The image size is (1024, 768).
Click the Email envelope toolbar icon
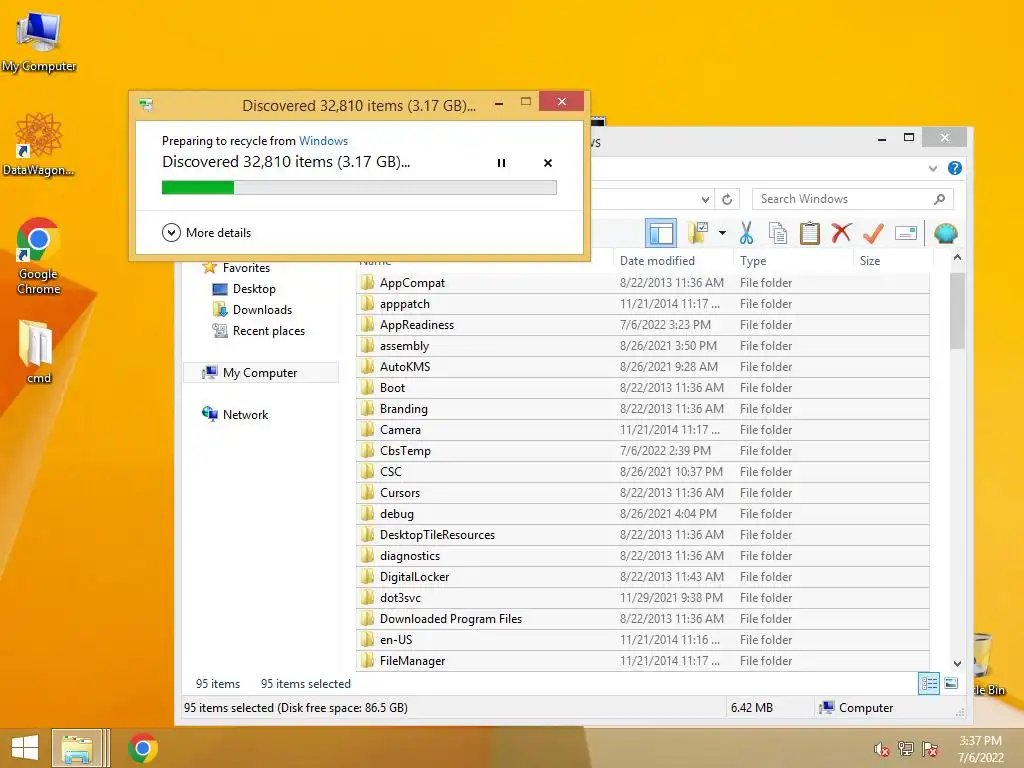point(906,233)
